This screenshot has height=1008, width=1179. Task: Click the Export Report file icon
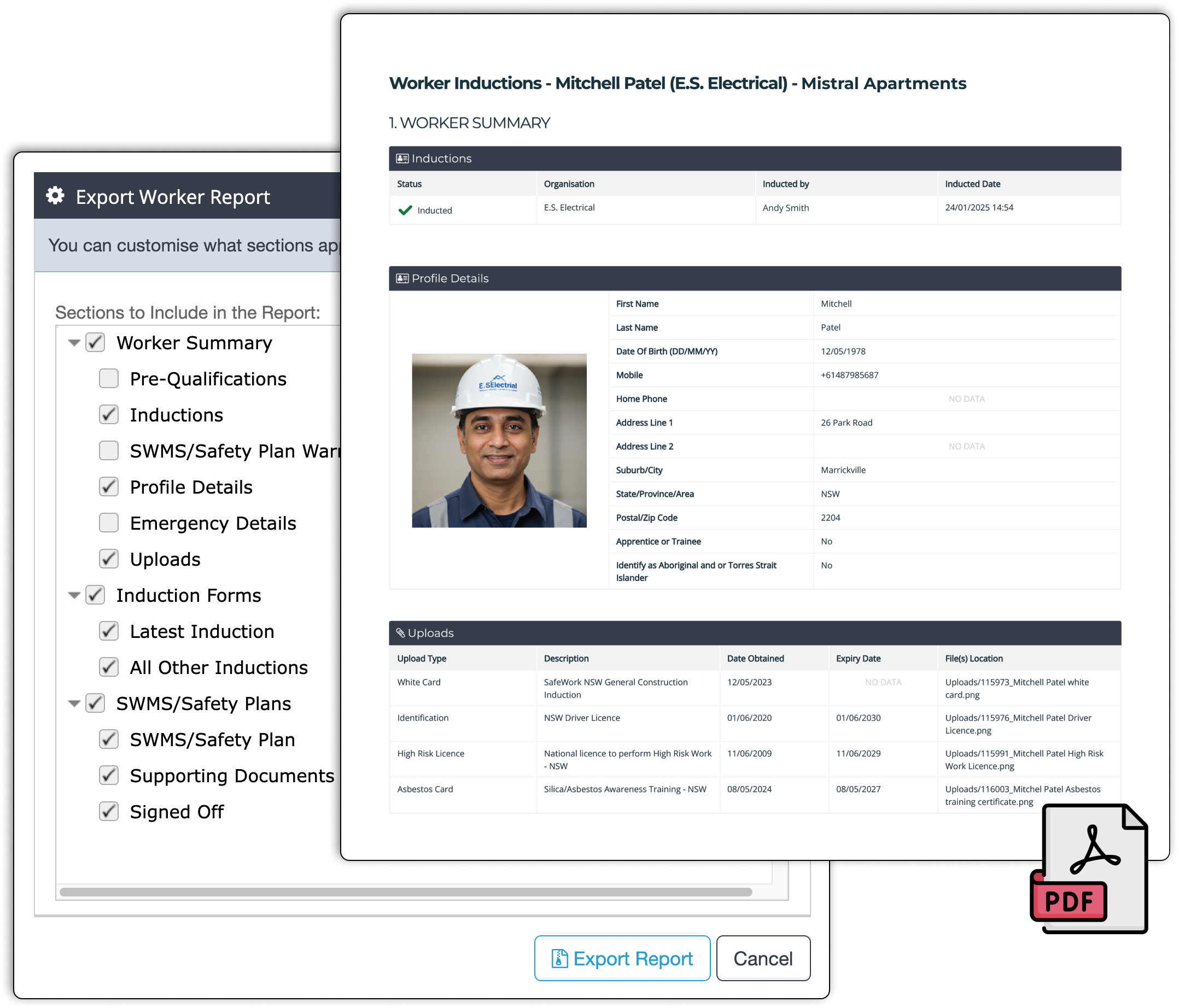point(559,958)
